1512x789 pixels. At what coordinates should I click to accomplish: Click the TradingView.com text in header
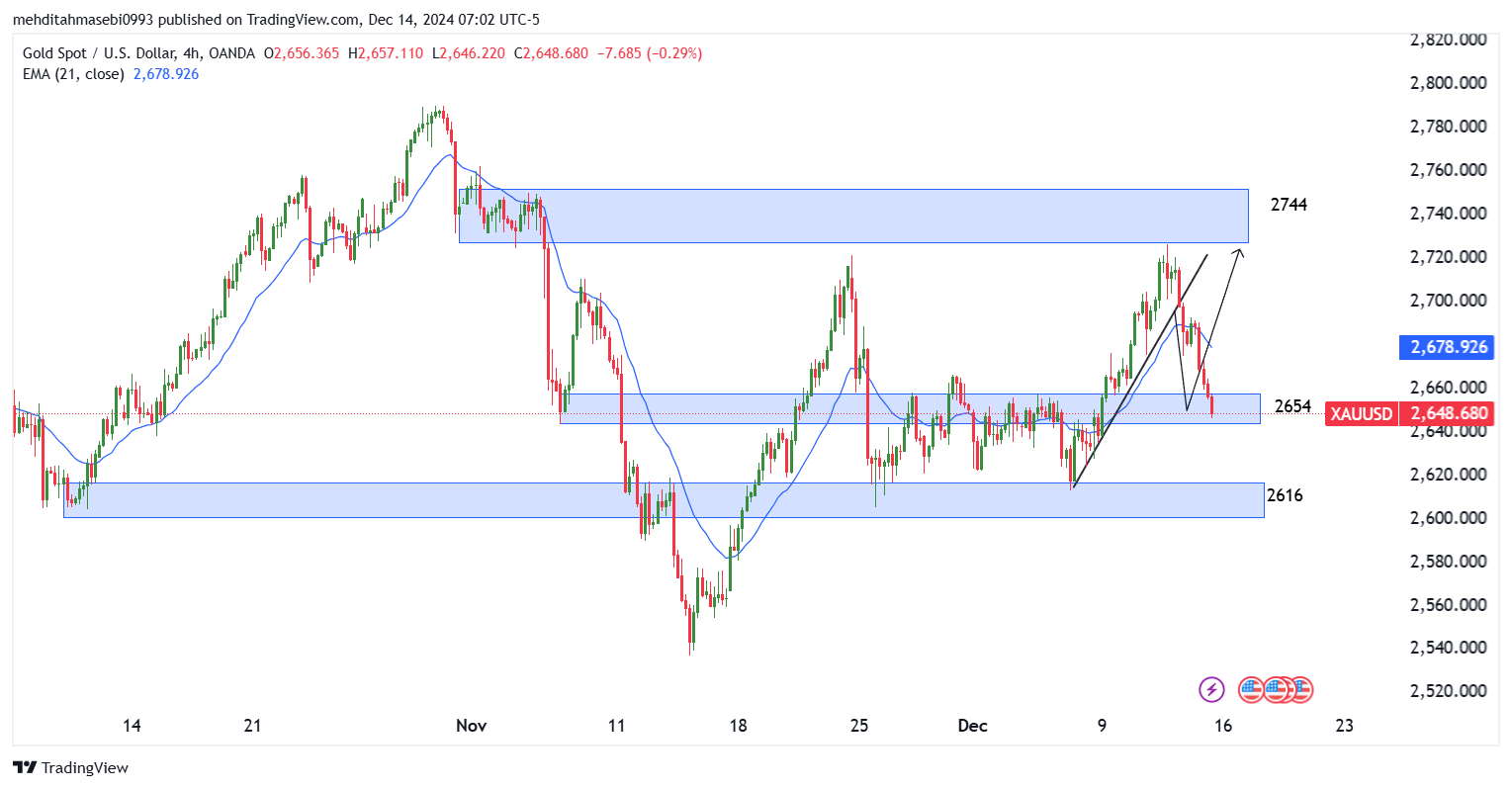303,20
